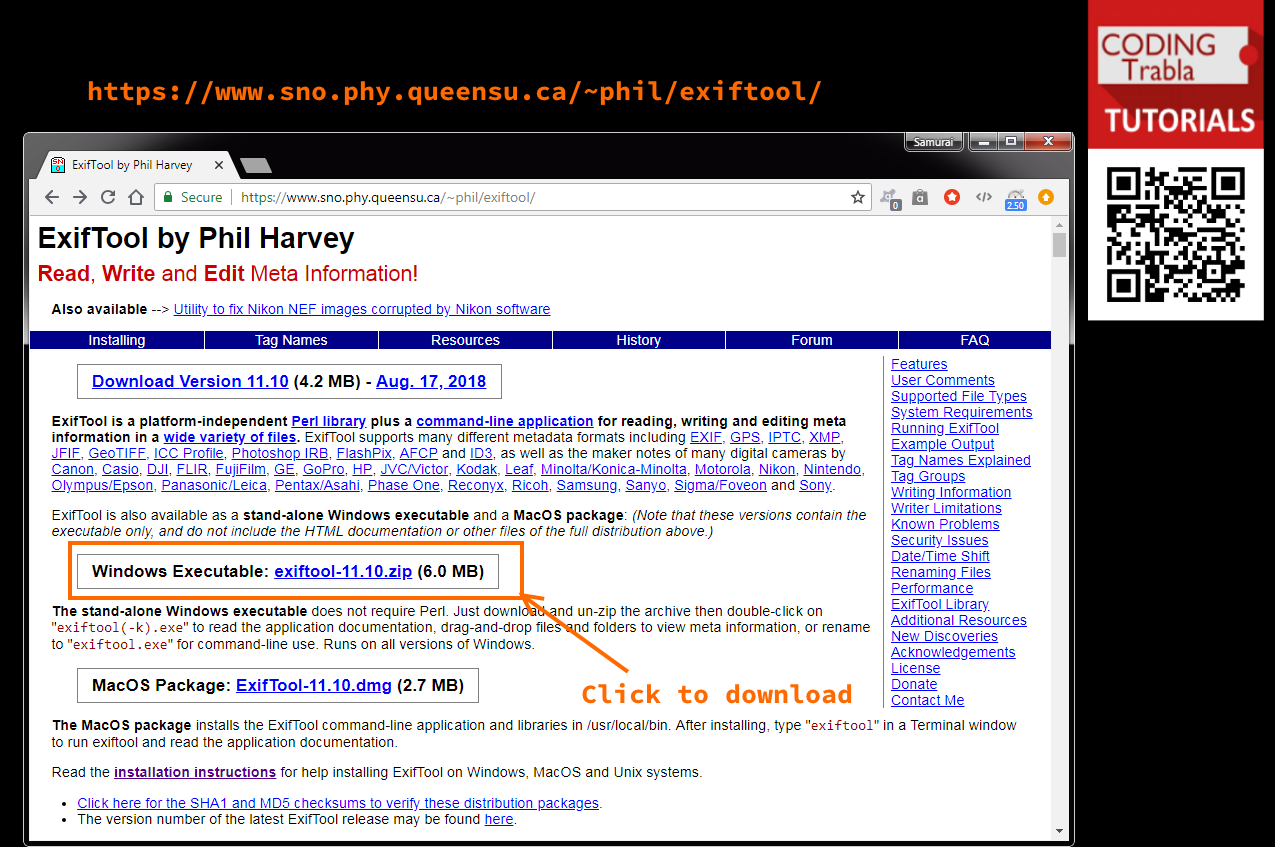1275x847 pixels.
Task: Click the page scrollbar down arrow
Action: coord(1060,830)
